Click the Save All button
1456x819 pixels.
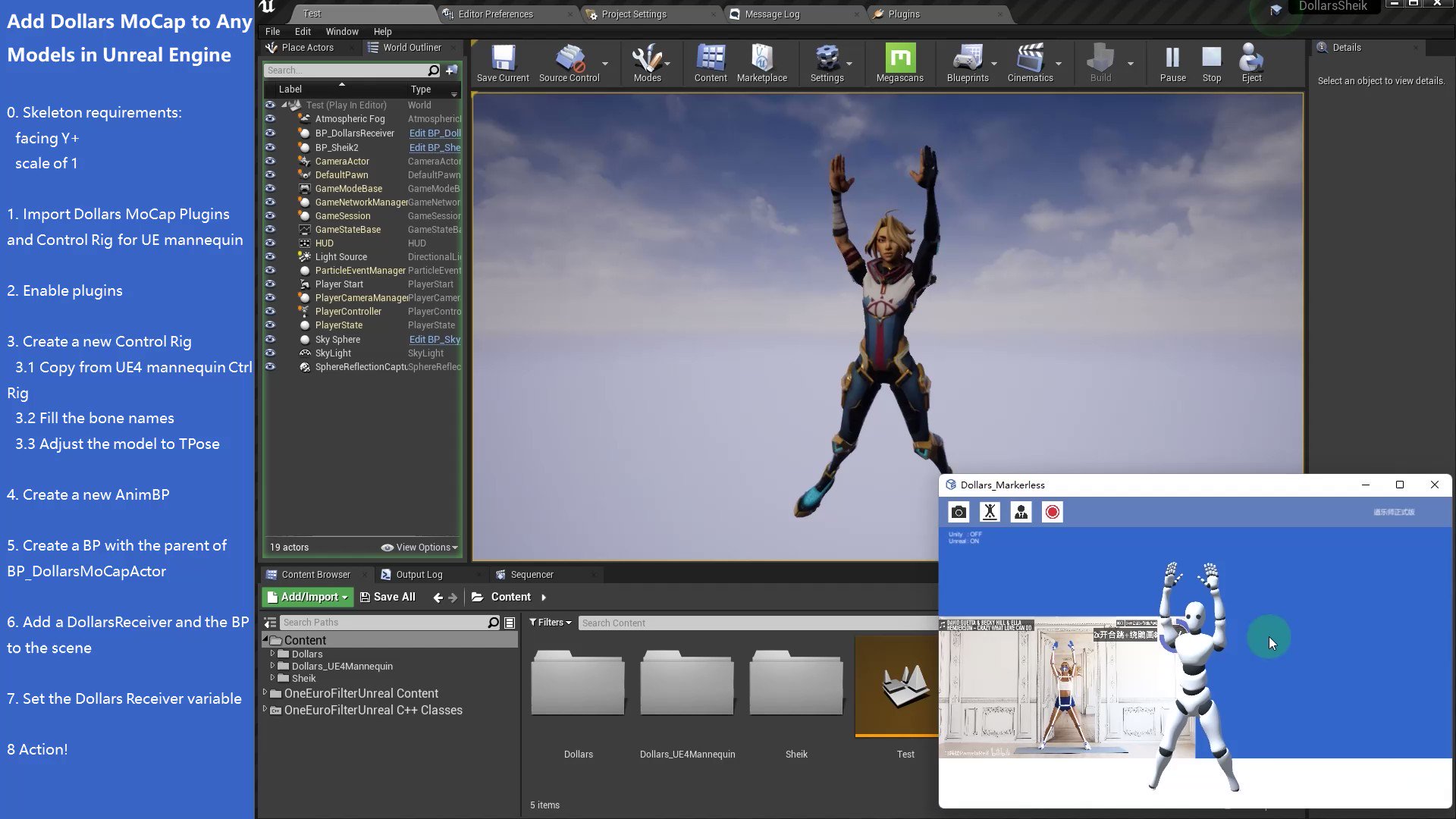388,598
